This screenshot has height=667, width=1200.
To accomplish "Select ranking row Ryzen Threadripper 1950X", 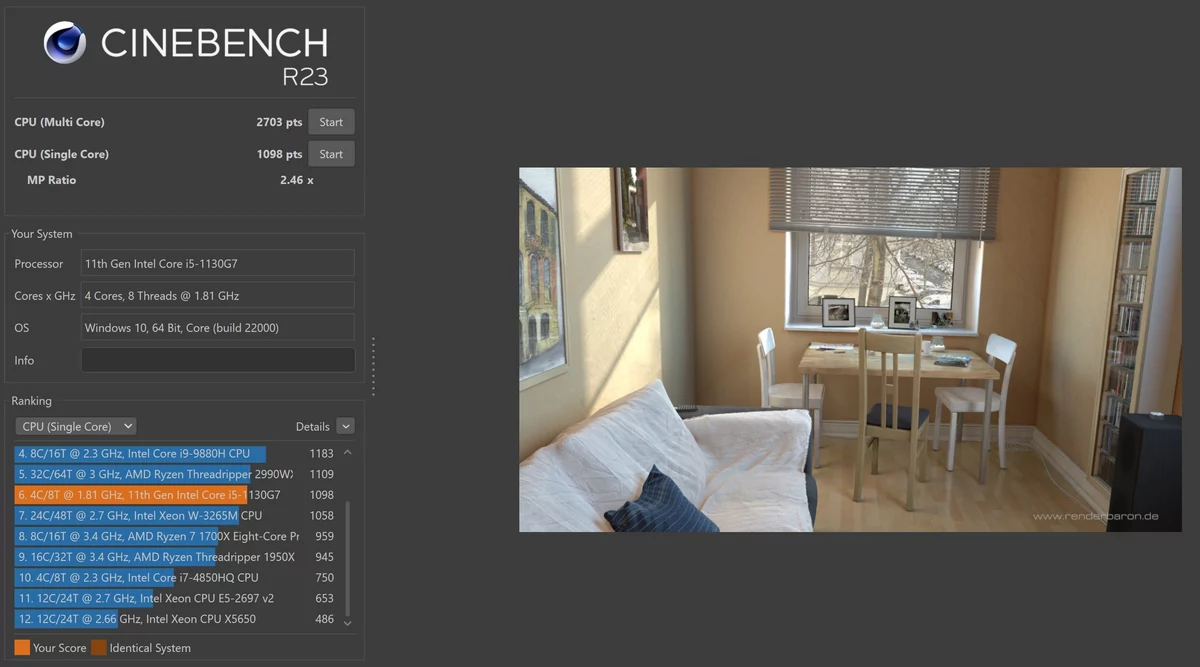I will 175,557.
